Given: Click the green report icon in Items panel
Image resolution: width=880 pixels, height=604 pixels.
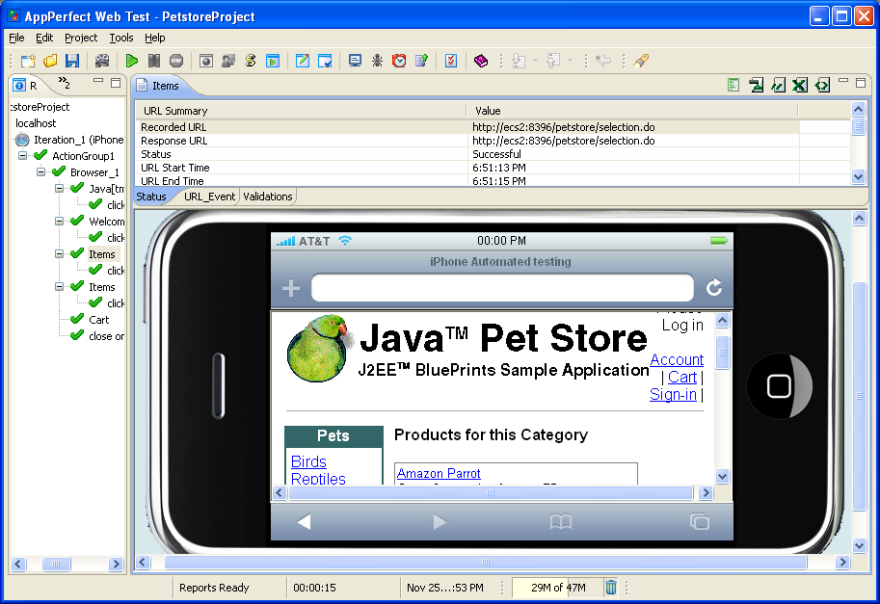Looking at the screenshot, I should [733, 85].
